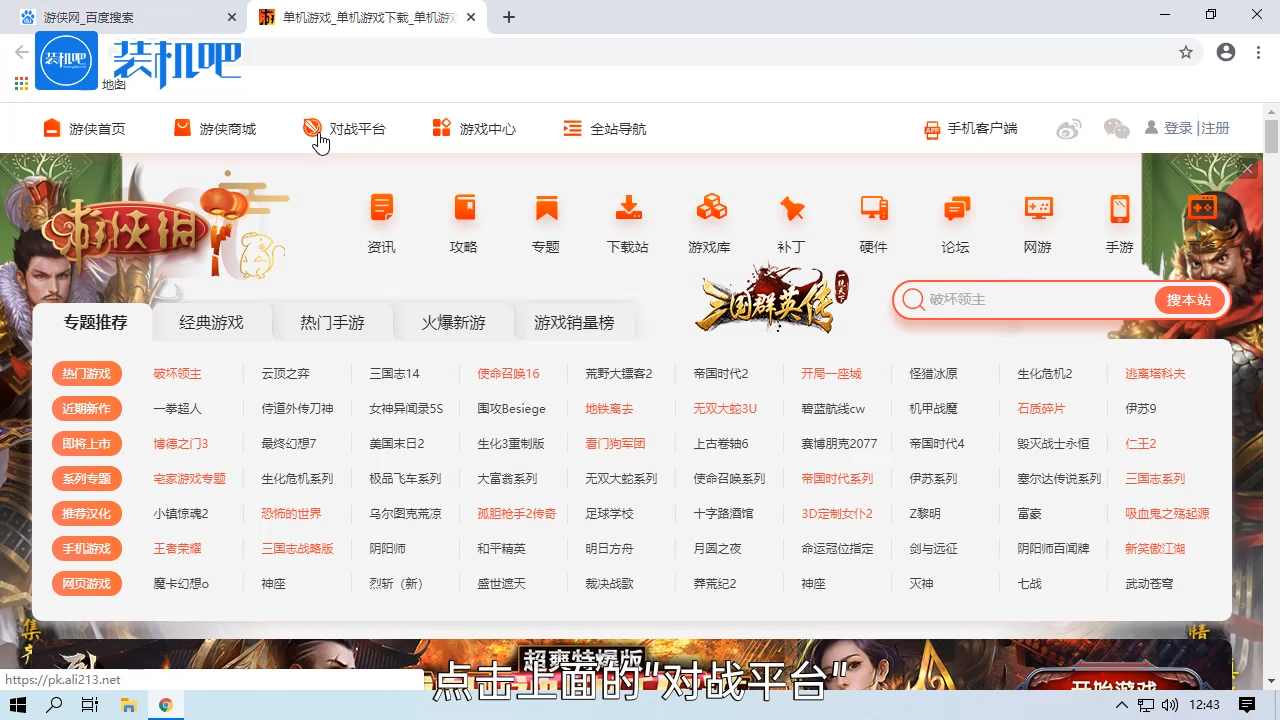Open the 论坛 forum section icon
The width and height of the screenshot is (1280, 720).
pyautogui.click(x=955, y=220)
